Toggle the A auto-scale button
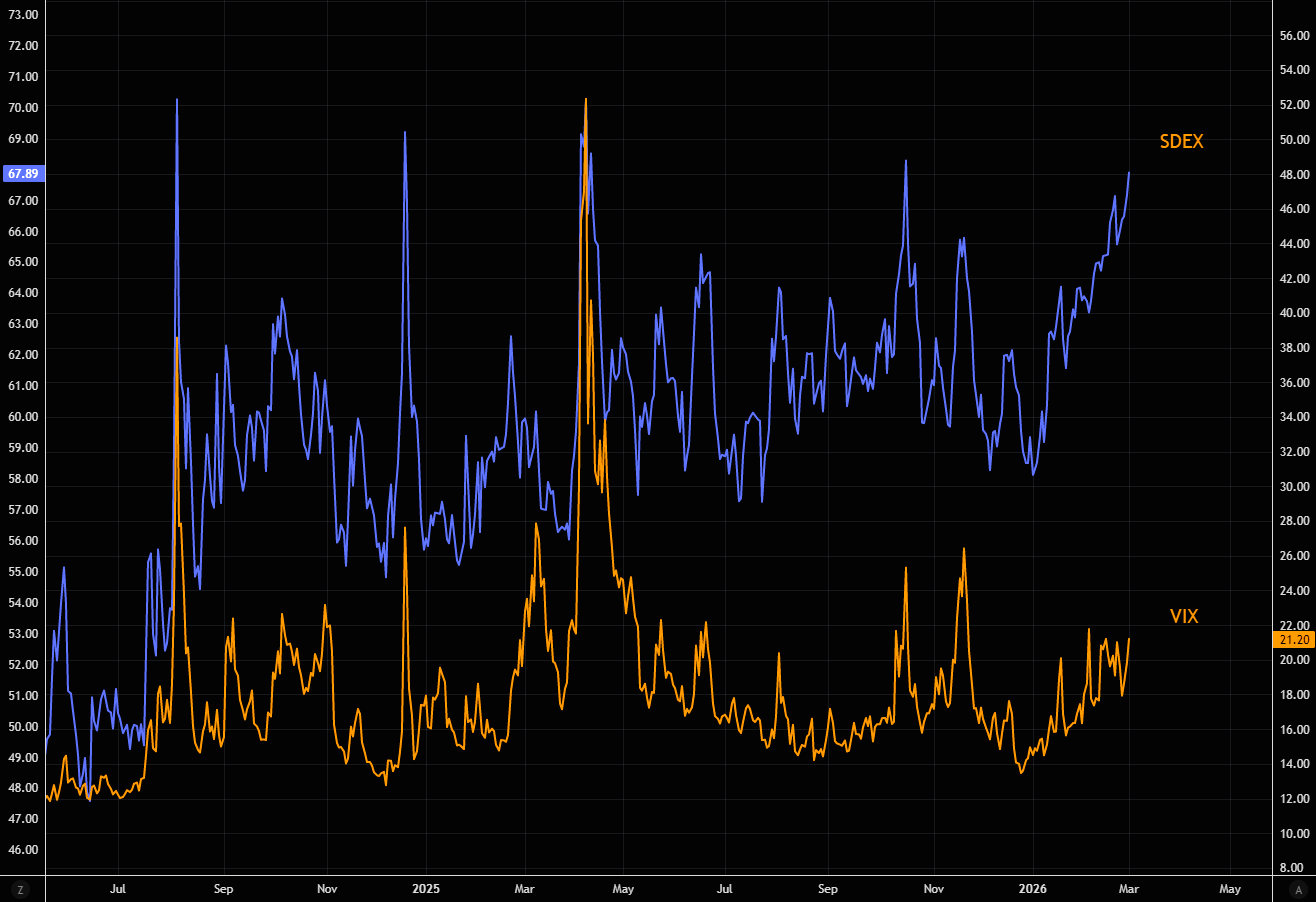 (1298, 889)
